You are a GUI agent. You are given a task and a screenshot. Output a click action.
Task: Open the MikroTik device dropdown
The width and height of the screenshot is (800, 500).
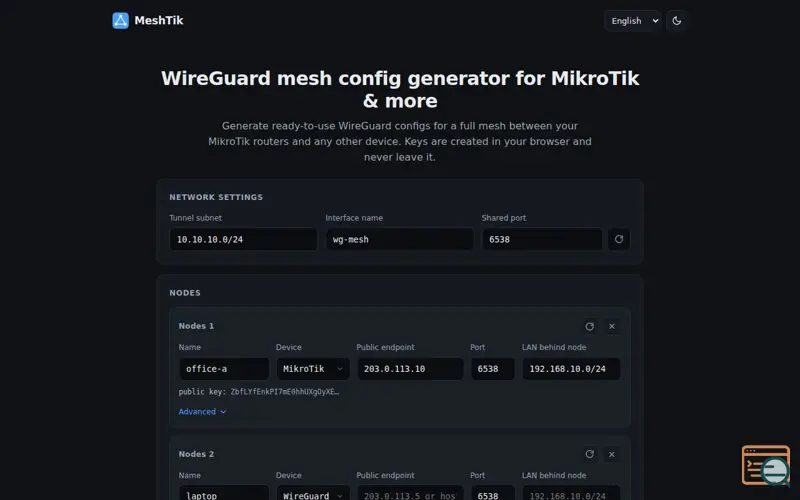(x=313, y=369)
